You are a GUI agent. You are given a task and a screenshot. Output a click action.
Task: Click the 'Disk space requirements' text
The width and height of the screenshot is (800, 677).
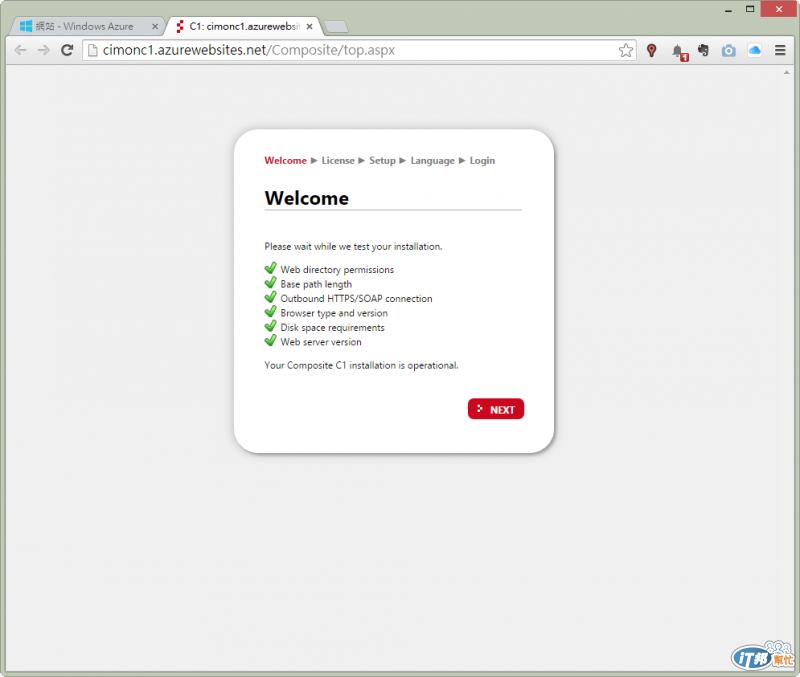coord(332,328)
